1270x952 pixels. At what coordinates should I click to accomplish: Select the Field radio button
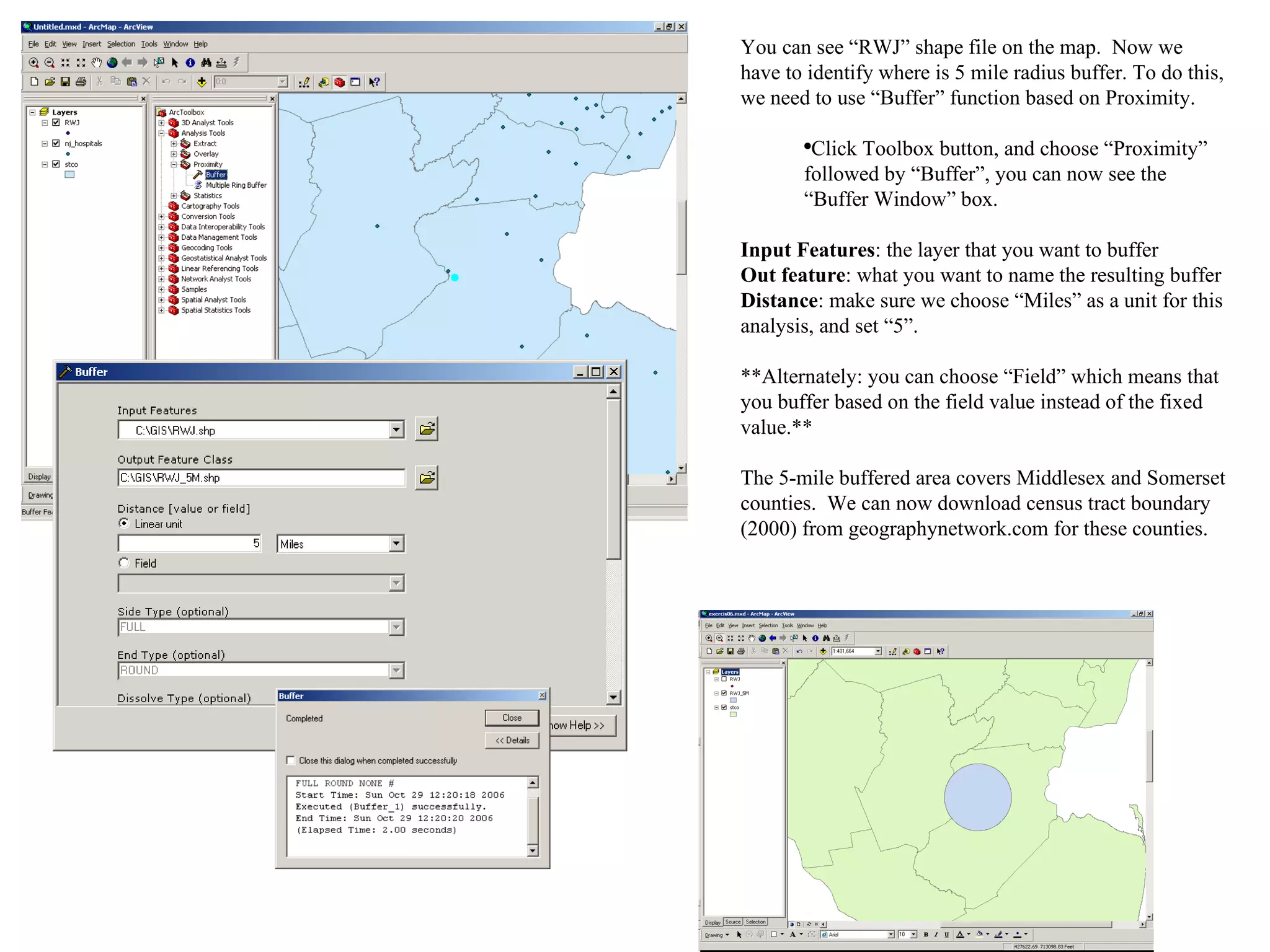(124, 563)
